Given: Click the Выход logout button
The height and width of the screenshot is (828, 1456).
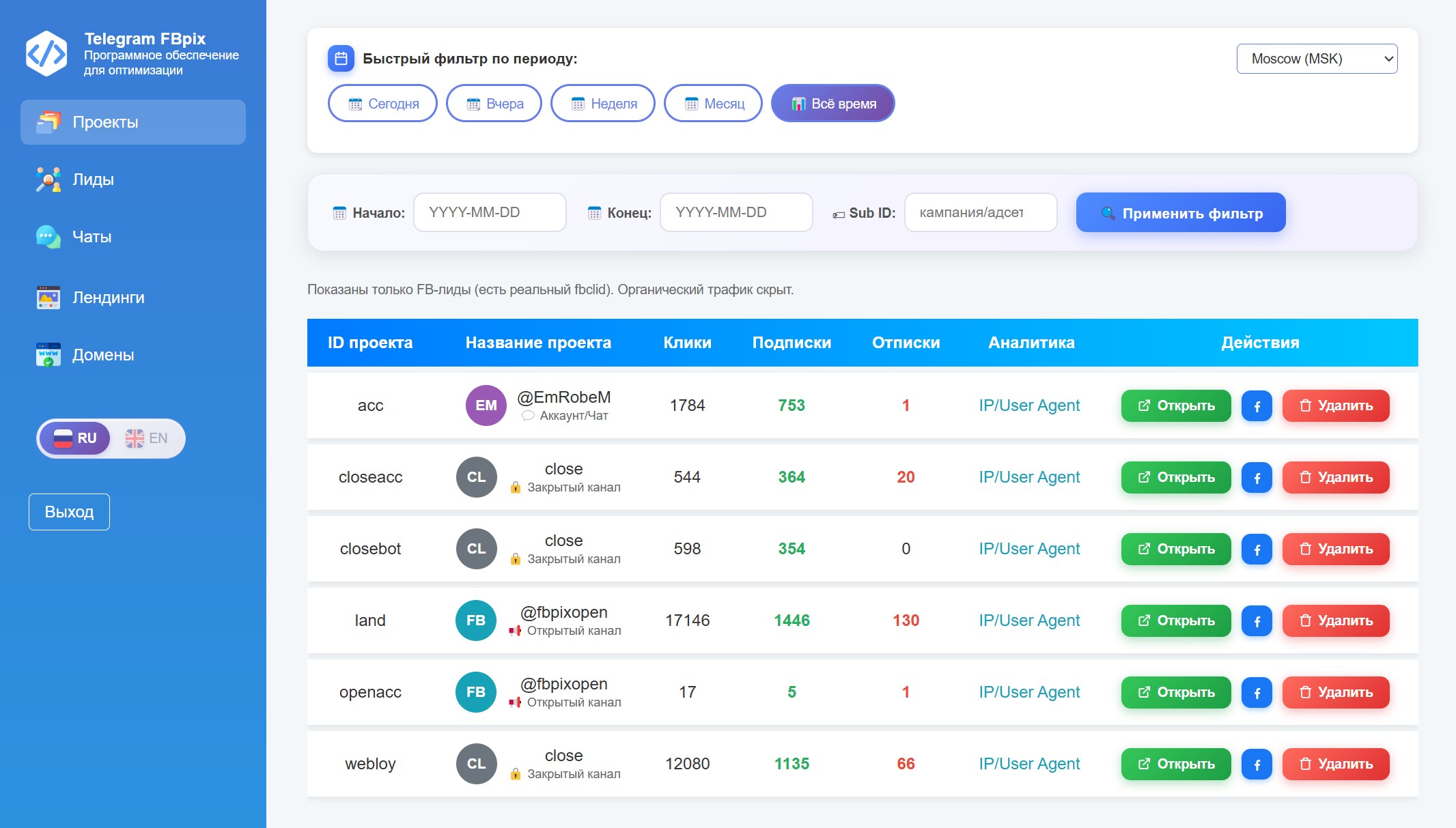Looking at the screenshot, I should [69, 512].
